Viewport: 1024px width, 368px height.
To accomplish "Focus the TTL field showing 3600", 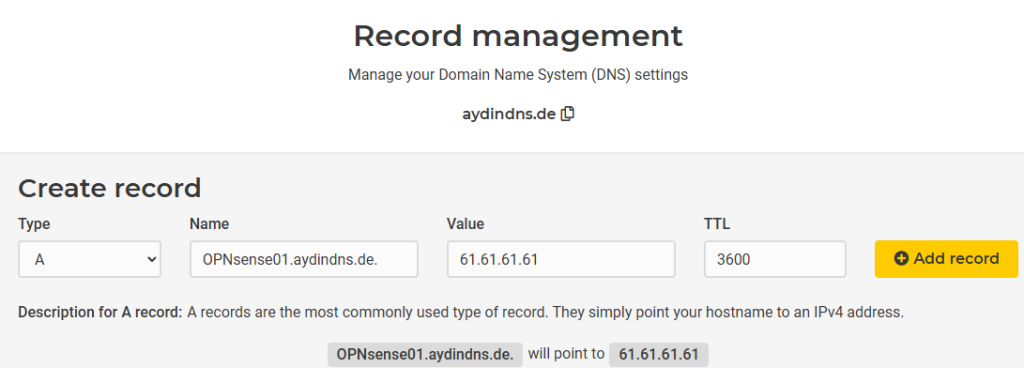I will point(775,259).
